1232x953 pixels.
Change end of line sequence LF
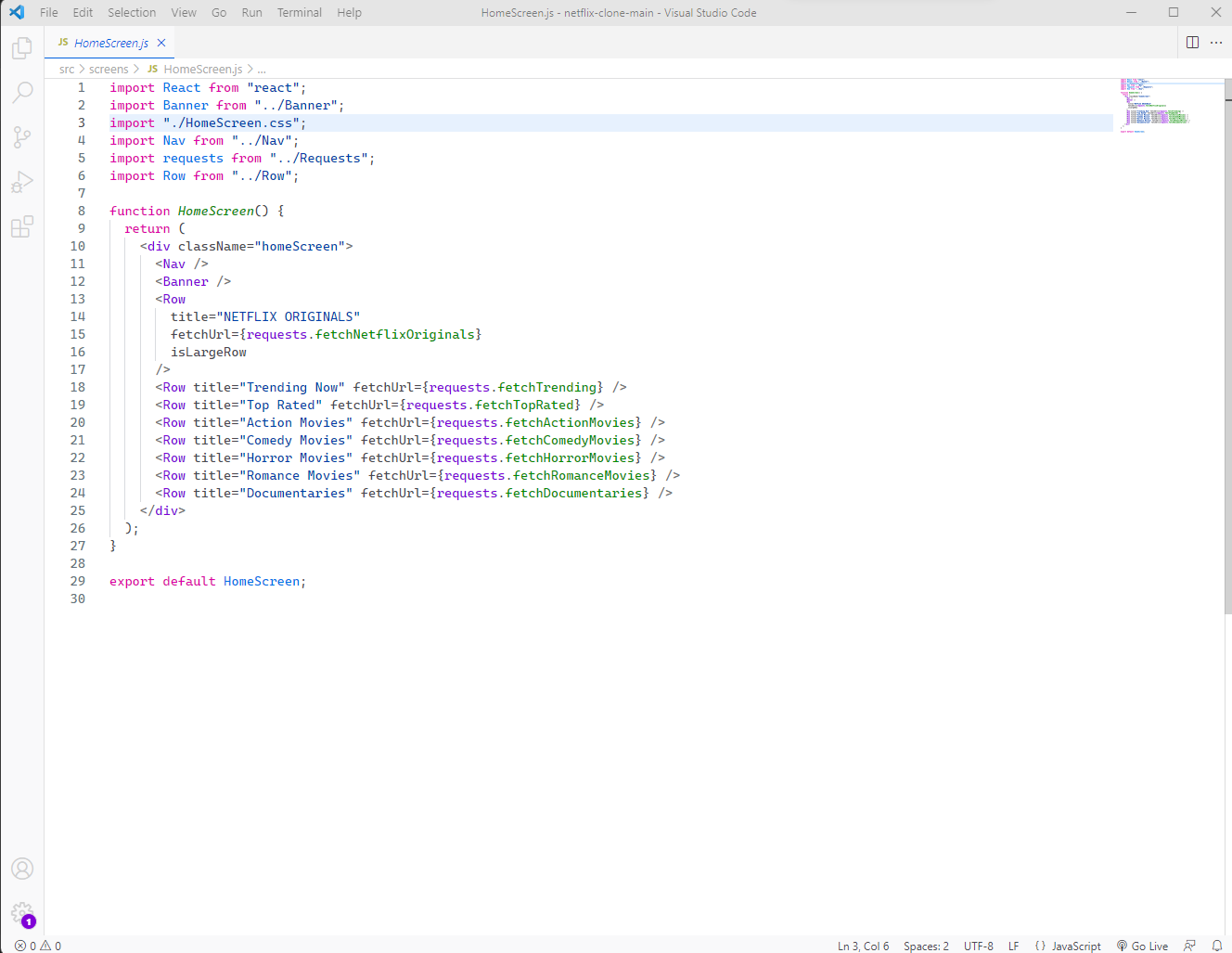tap(1014, 946)
